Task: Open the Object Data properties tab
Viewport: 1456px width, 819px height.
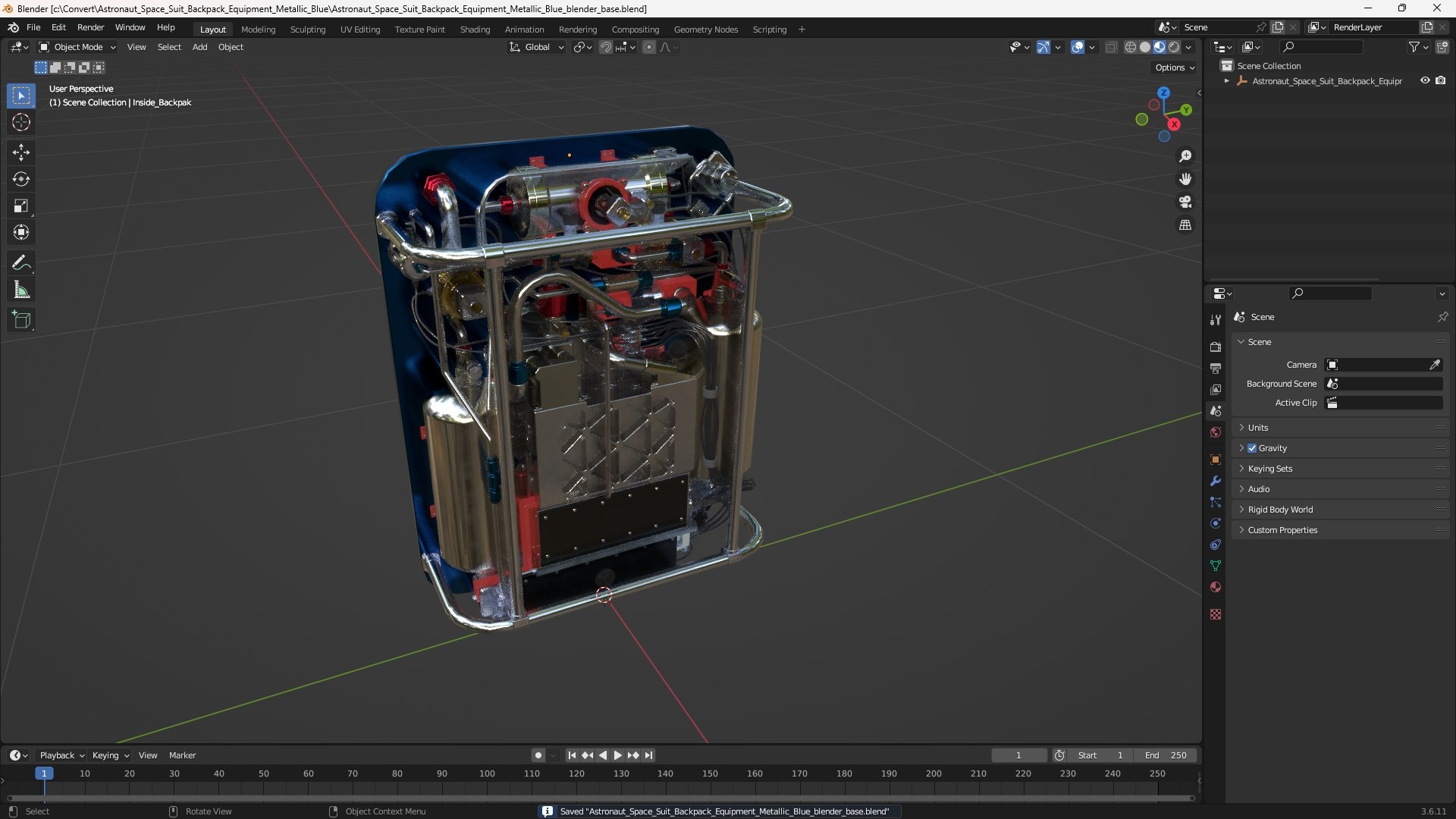Action: pos(1216,566)
